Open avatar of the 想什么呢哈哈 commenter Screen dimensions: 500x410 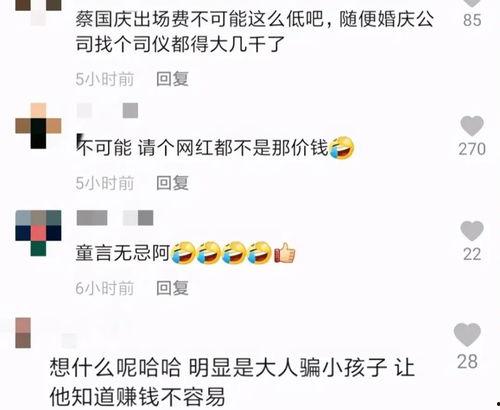(x=23, y=333)
